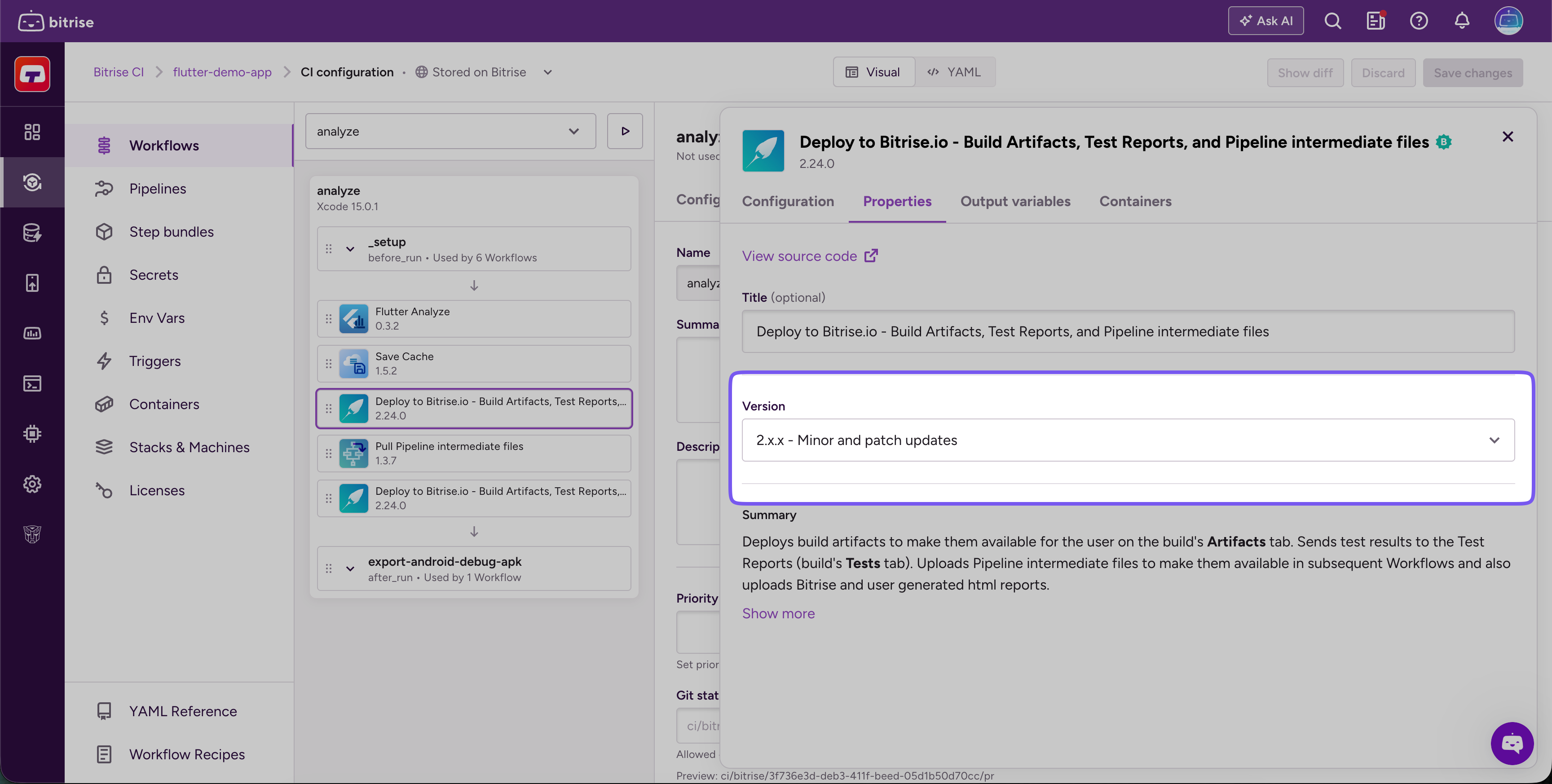Click the Ask AI button

click(x=1266, y=21)
